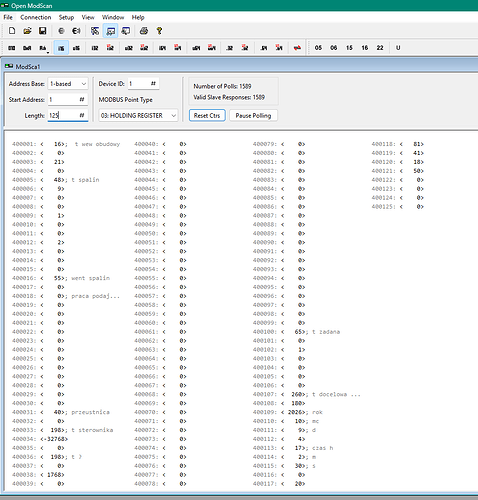478x500 pixels.
Task: Select the swapped 64-bit float format icon
Action: [x=279, y=48]
